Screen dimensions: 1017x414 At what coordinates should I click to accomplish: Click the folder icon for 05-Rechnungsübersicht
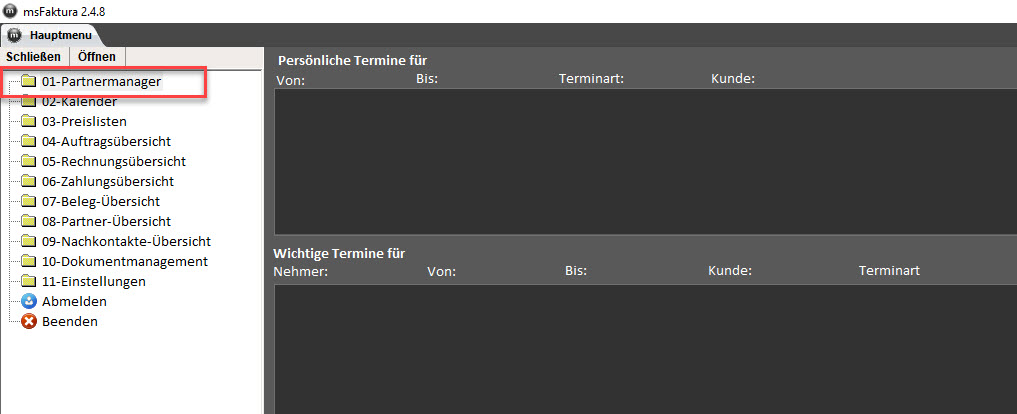[29, 162]
